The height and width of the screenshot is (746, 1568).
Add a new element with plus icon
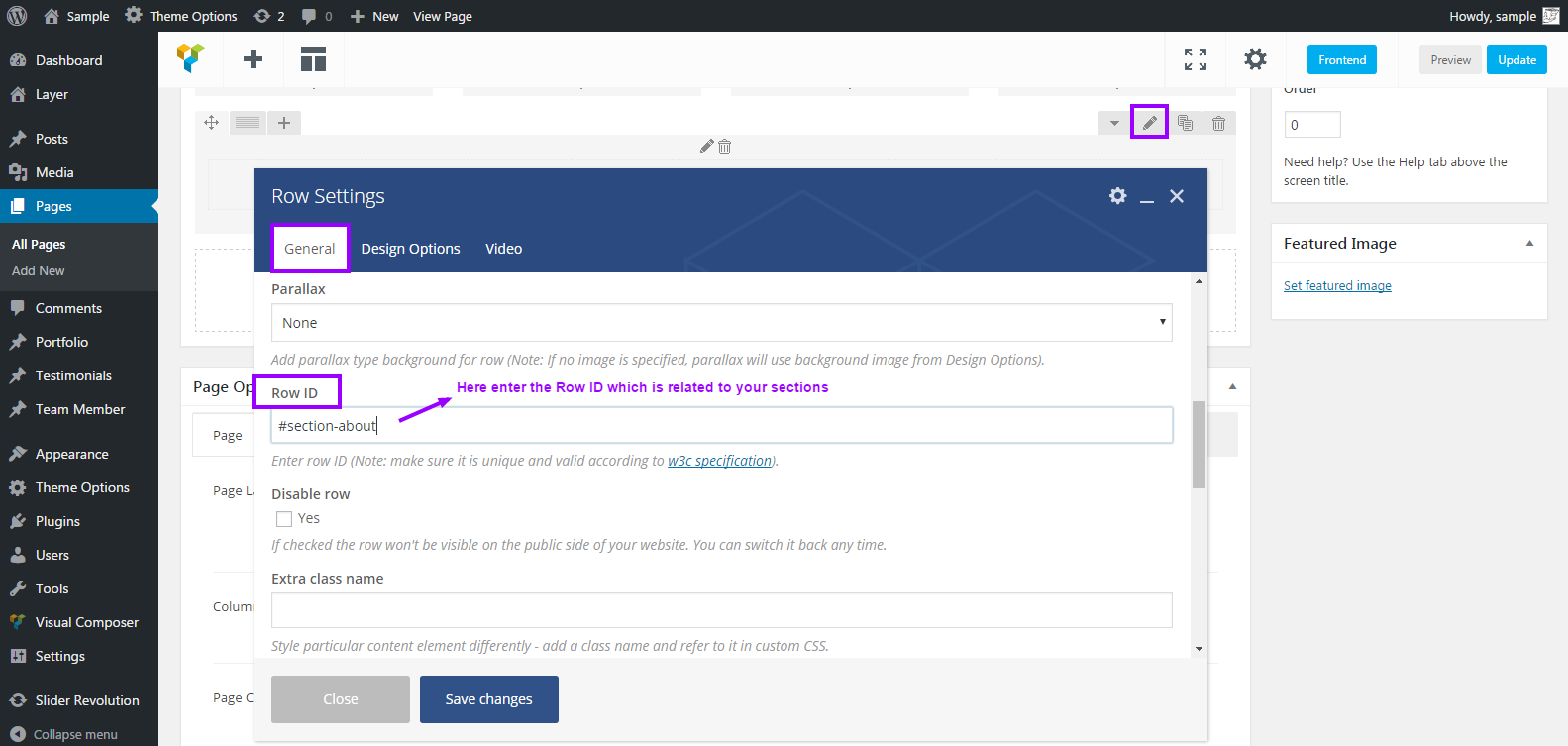click(x=254, y=59)
